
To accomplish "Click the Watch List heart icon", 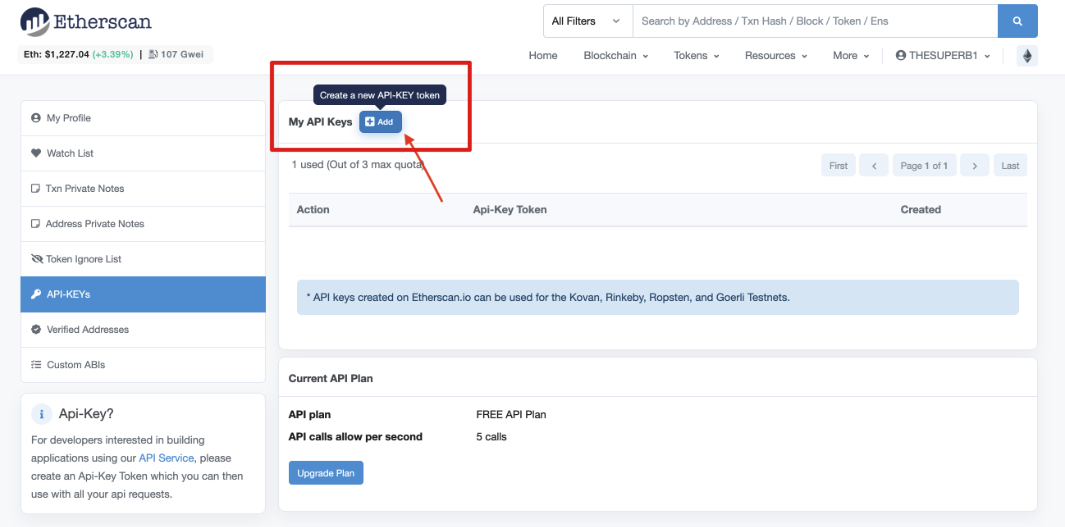I will pos(36,153).
